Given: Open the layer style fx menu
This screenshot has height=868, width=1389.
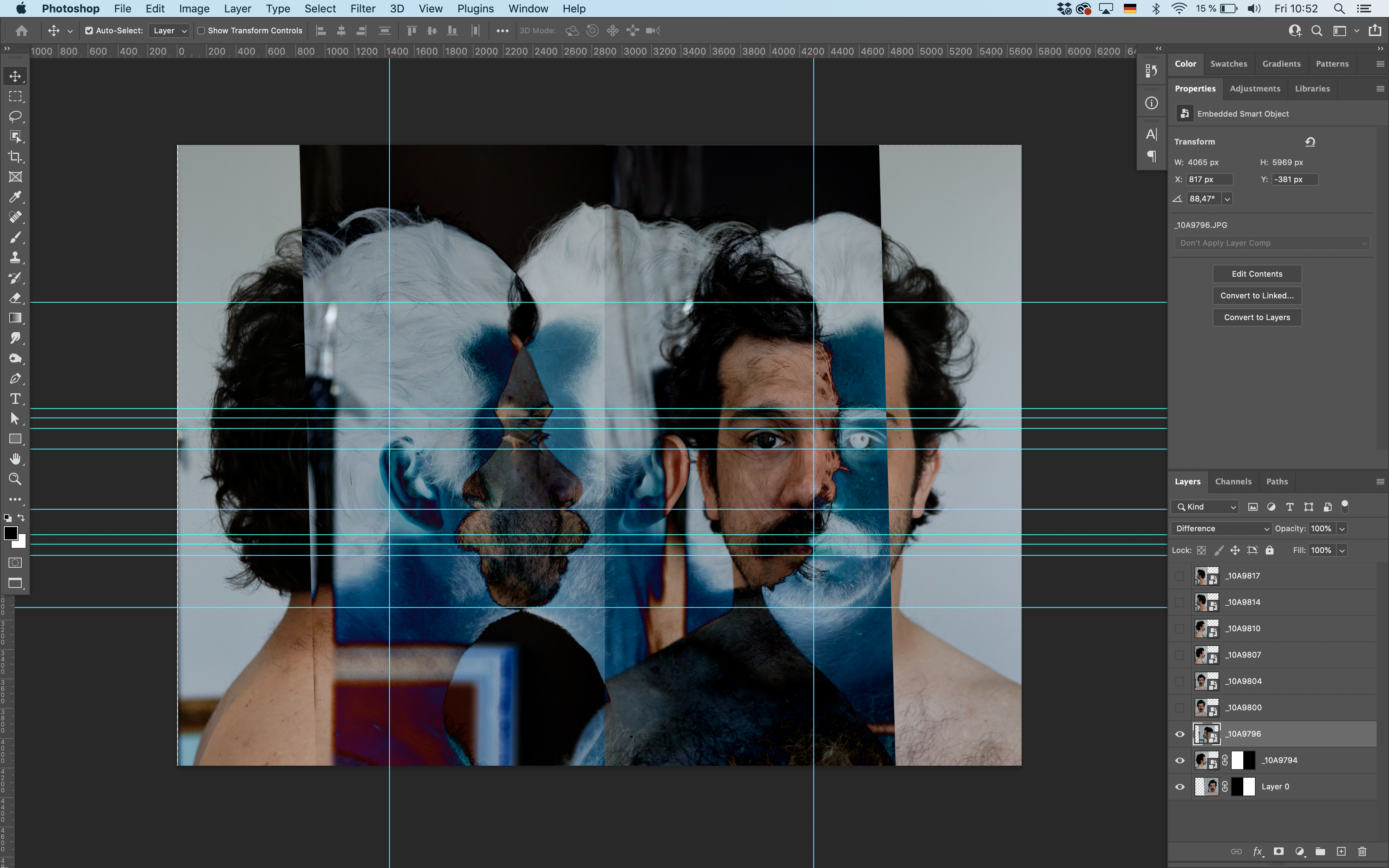Looking at the screenshot, I should coord(1258,851).
